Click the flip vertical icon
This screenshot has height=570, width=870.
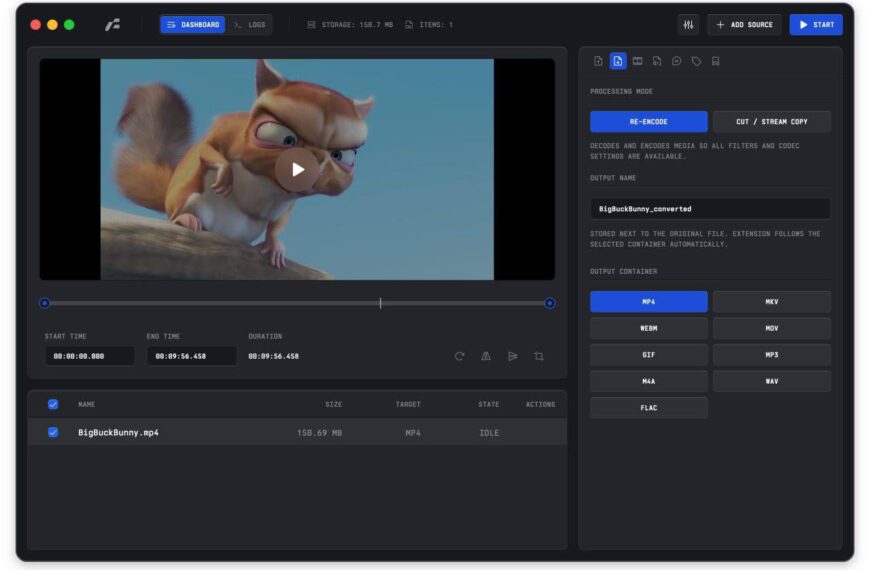click(512, 356)
